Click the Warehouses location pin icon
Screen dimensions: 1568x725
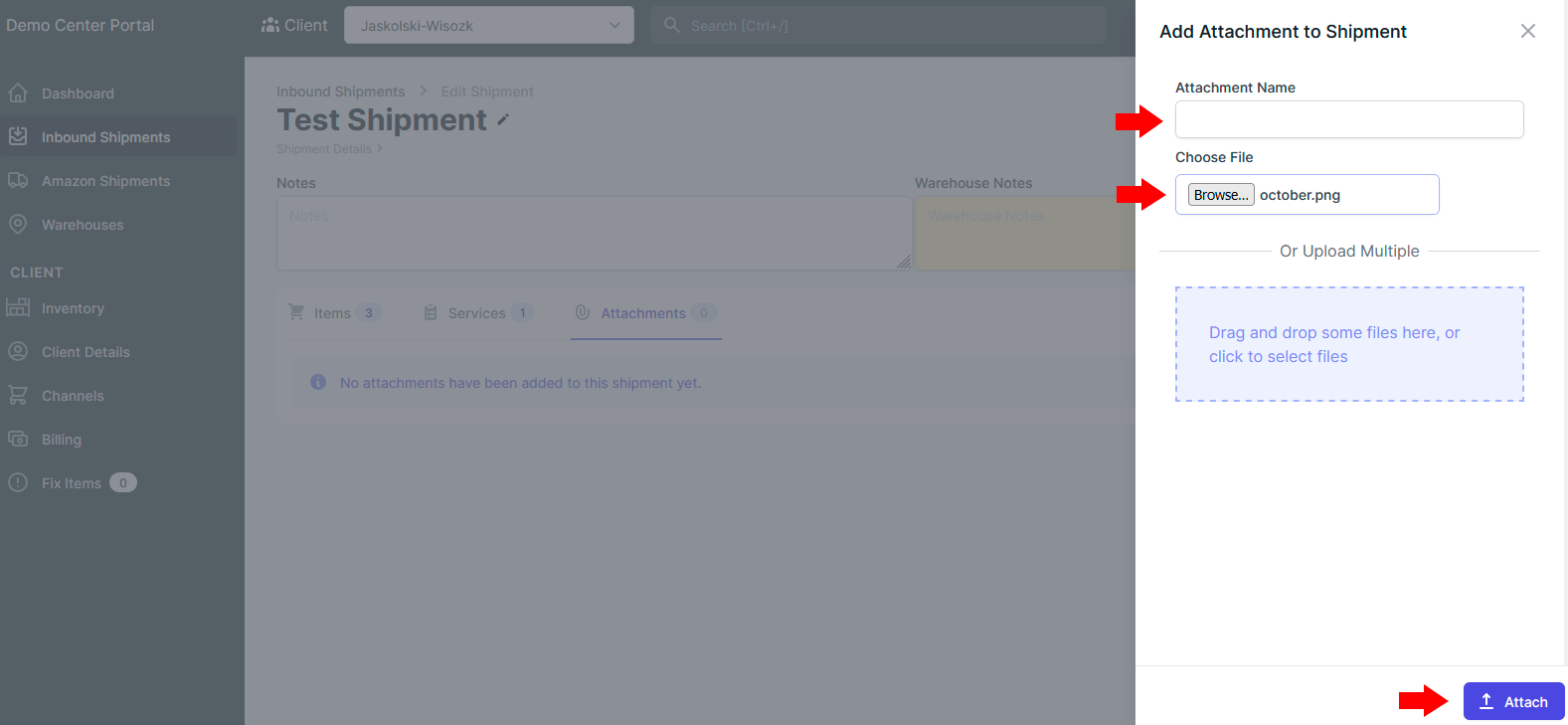pyautogui.click(x=18, y=224)
